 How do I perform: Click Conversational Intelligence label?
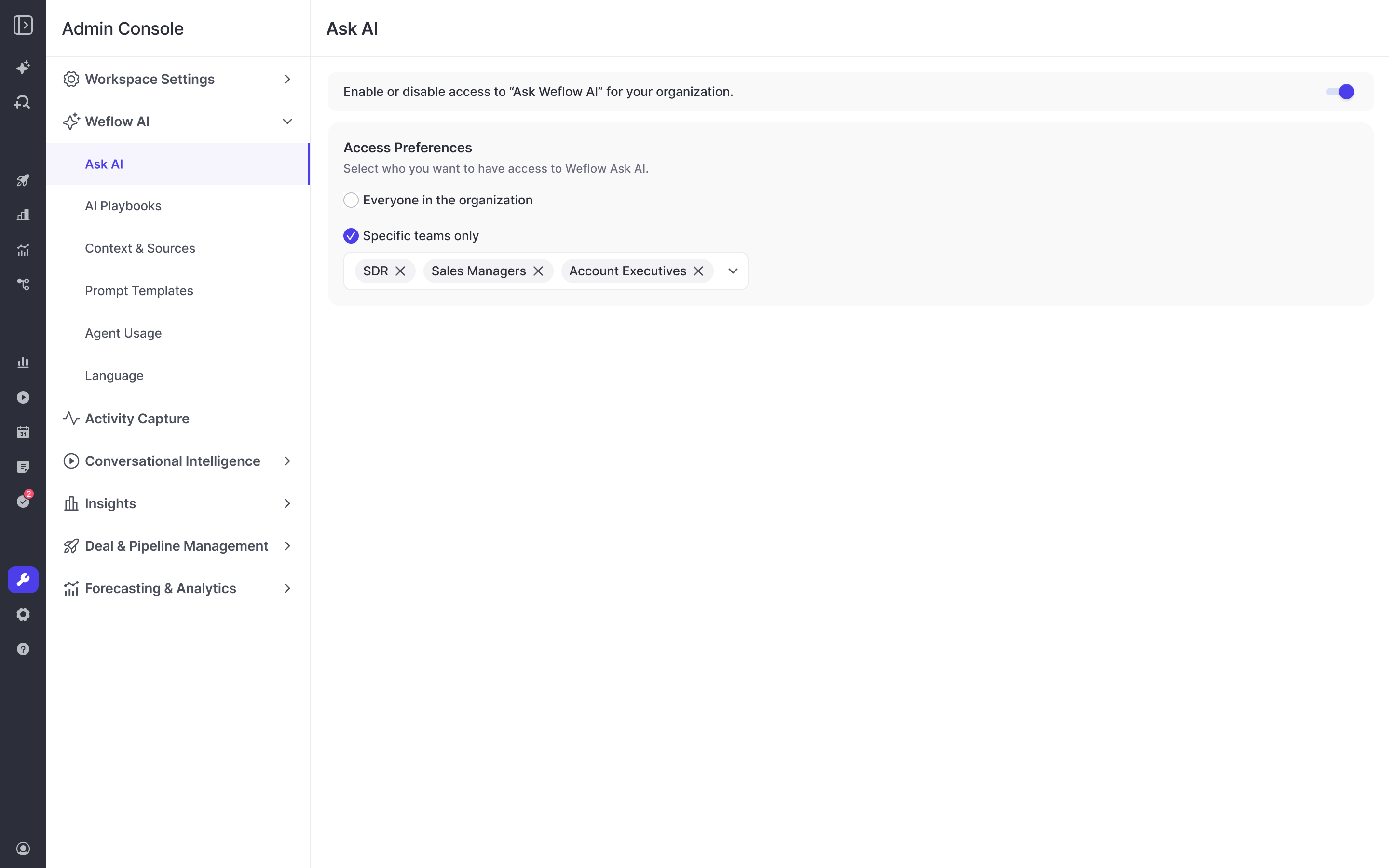tap(173, 461)
